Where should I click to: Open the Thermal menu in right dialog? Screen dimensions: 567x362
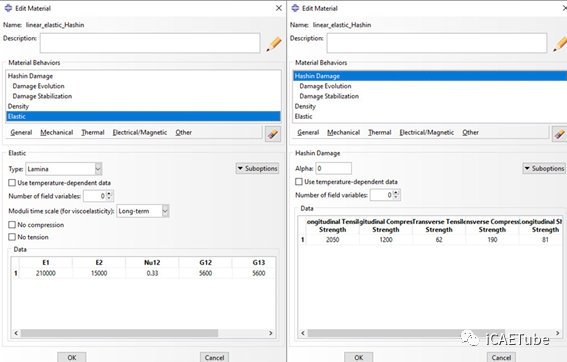[x=380, y=132]
